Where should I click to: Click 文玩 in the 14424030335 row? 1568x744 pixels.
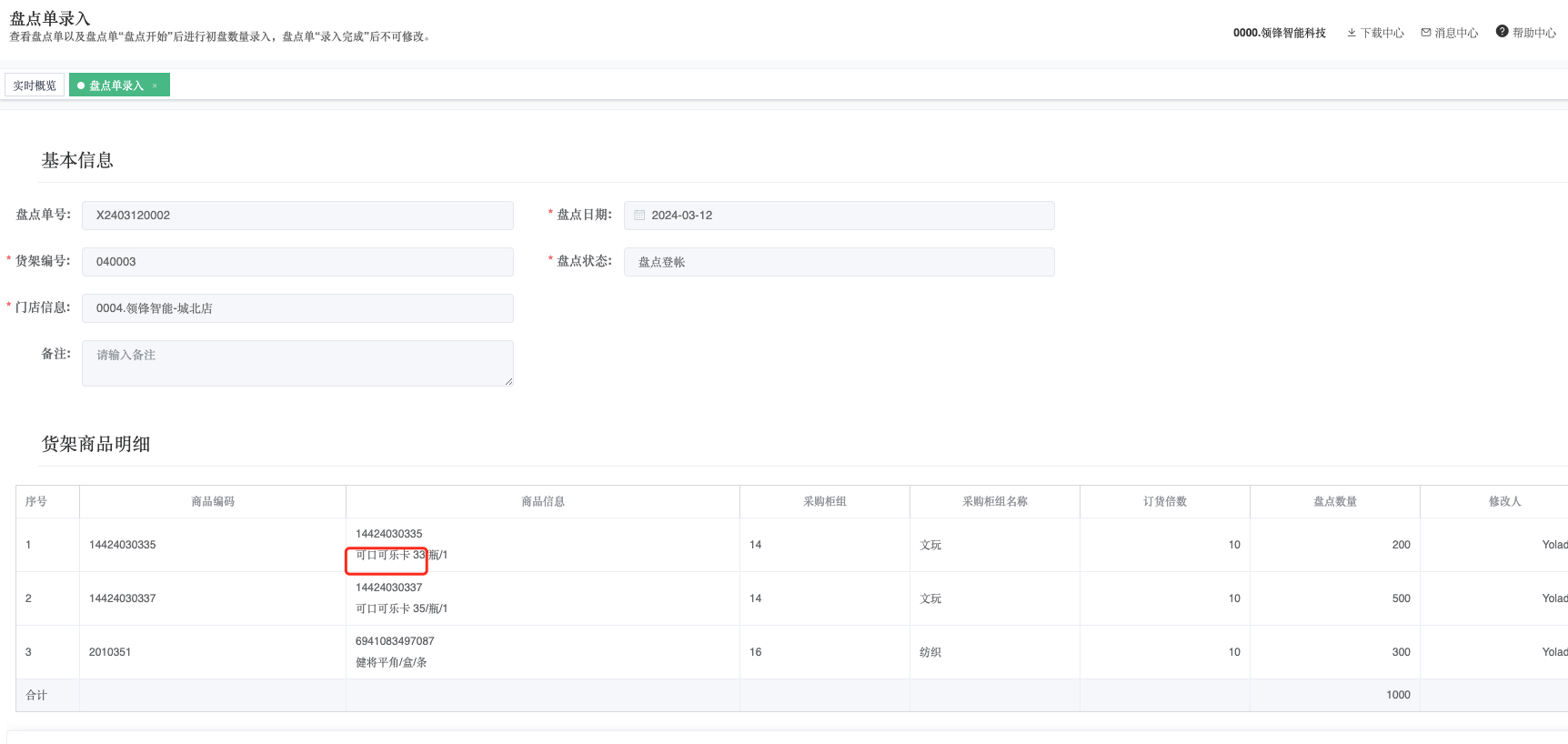(930, 545)
